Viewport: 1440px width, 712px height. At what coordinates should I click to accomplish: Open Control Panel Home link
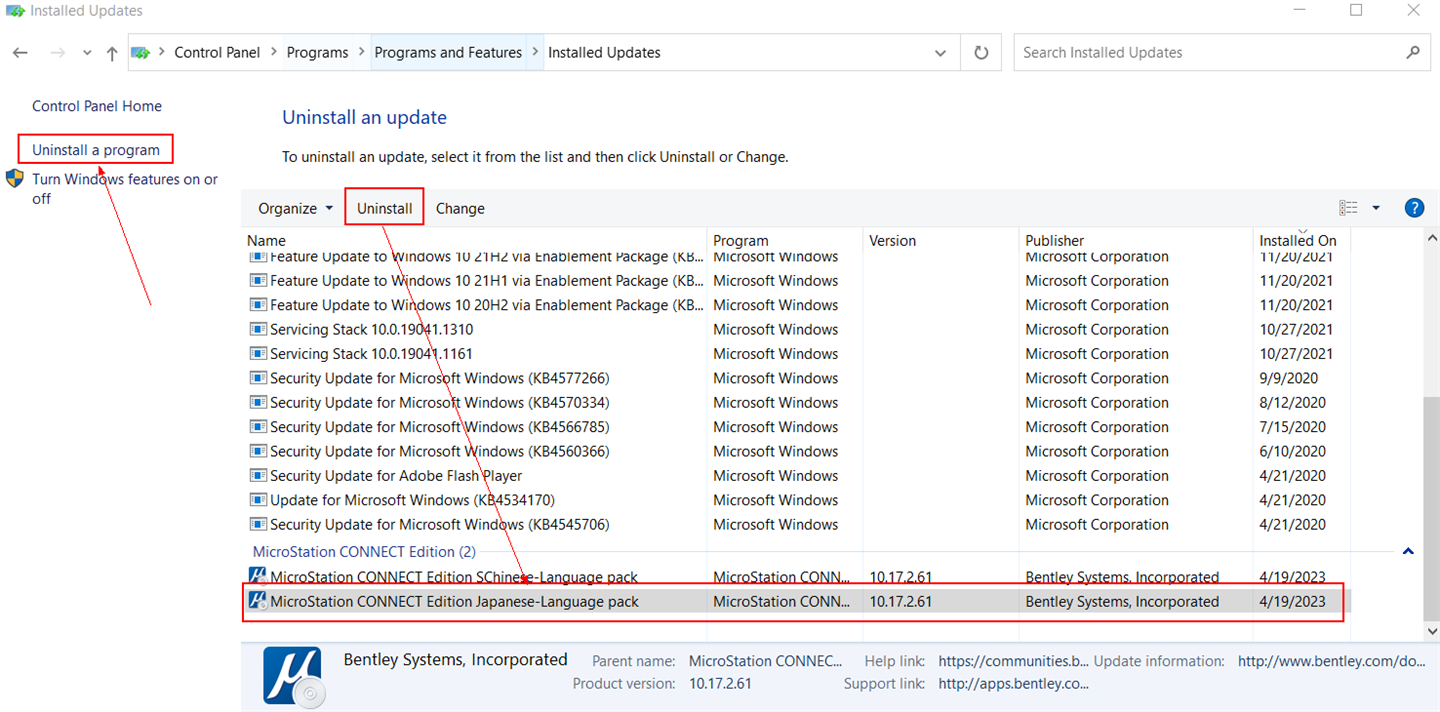97,106
